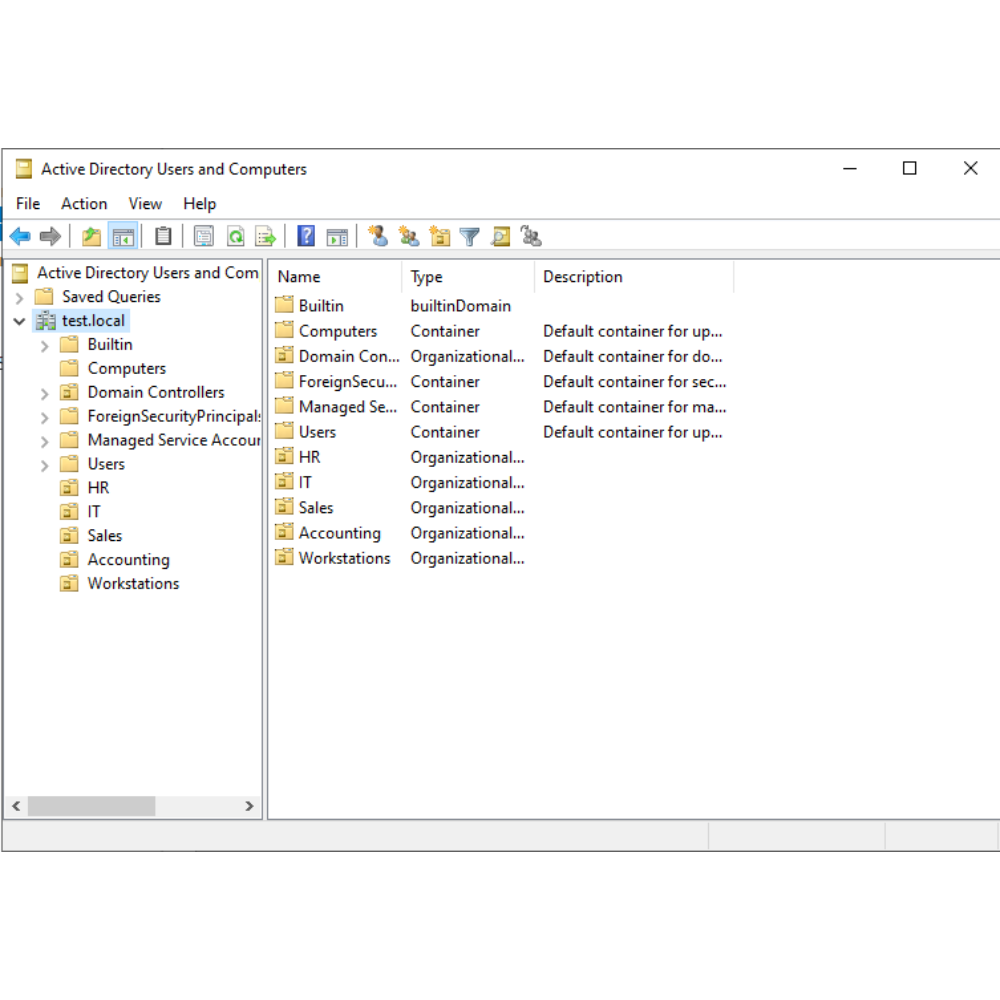Screen dimensions: 1000x1000
Task: Click Add to group toolbar icon
Action: [531, 236]
